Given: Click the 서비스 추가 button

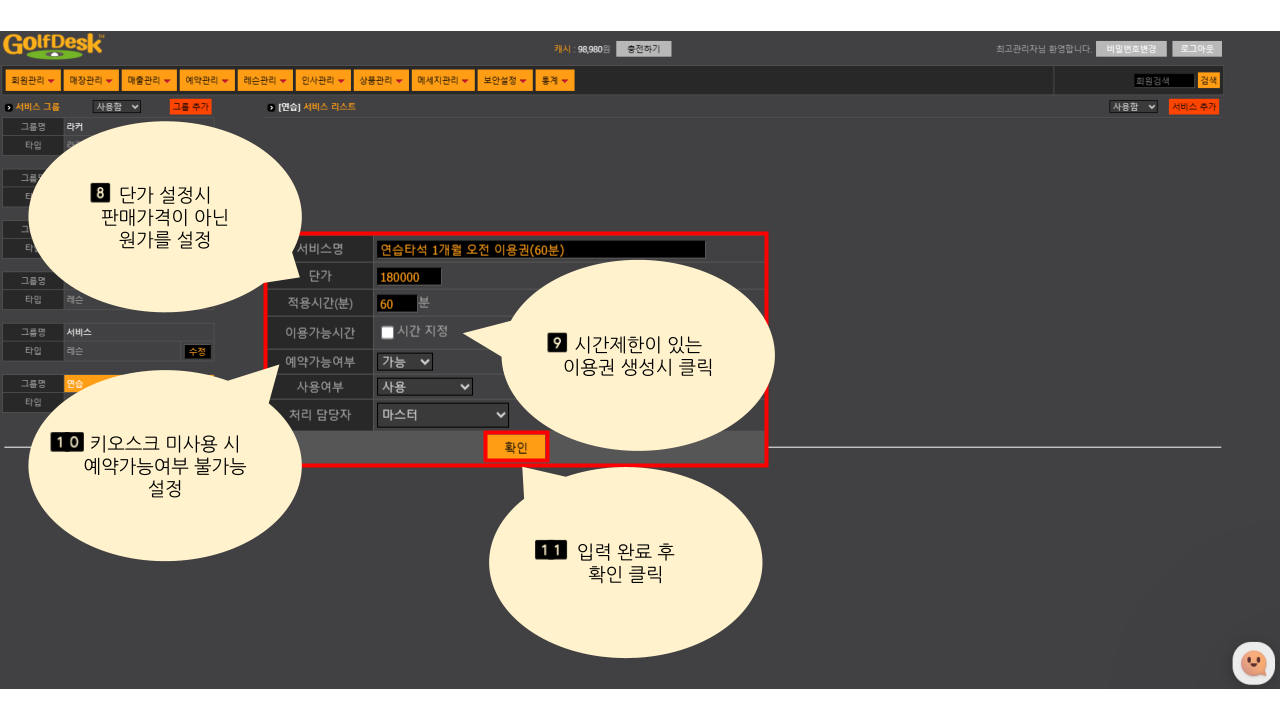Looking at the screenshot, I should (x=1194, y=106).
